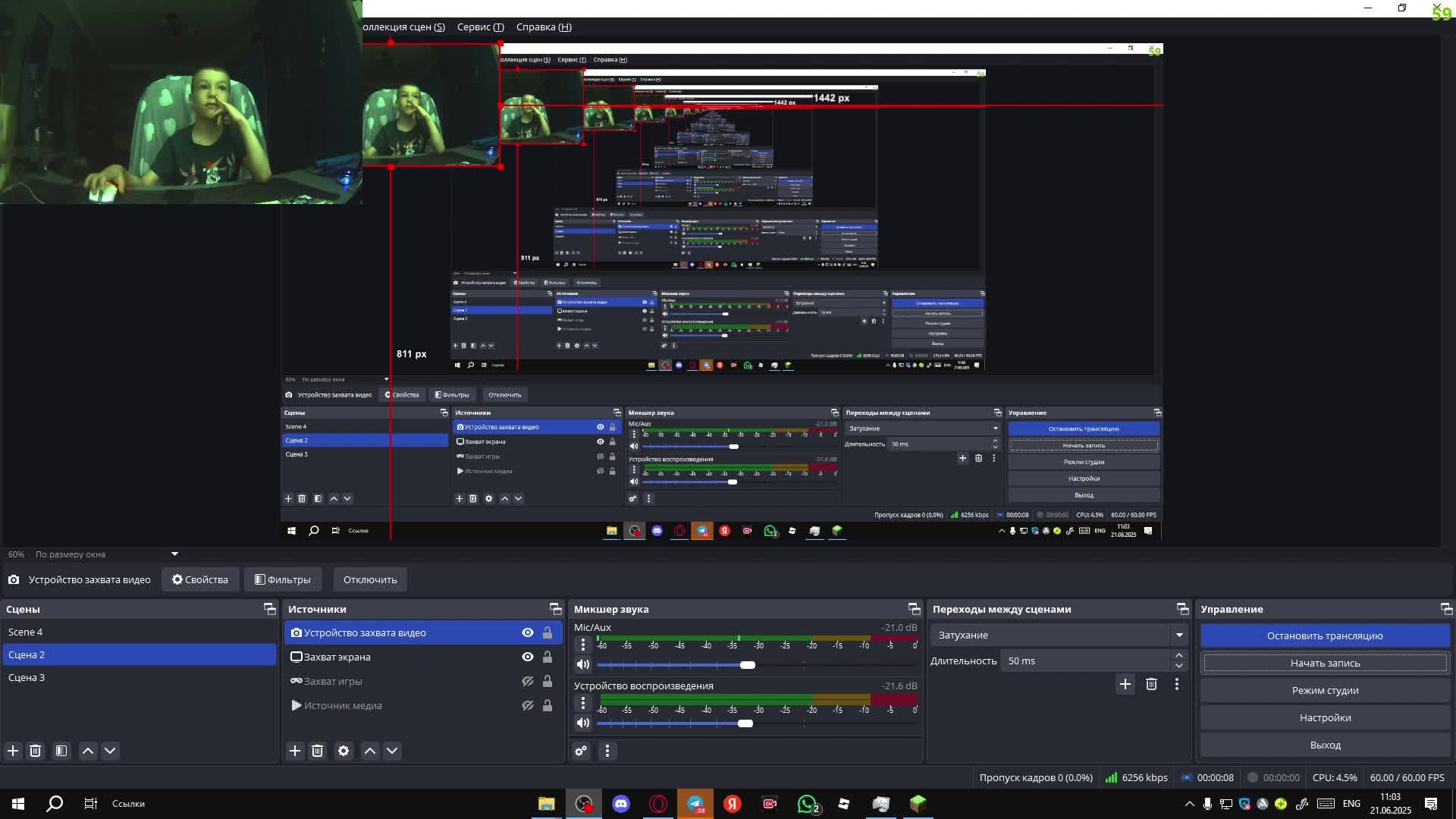Screen dimensions: 1456x819
Task: Remove selected source with trash icon
Action: tap(318, 751)
